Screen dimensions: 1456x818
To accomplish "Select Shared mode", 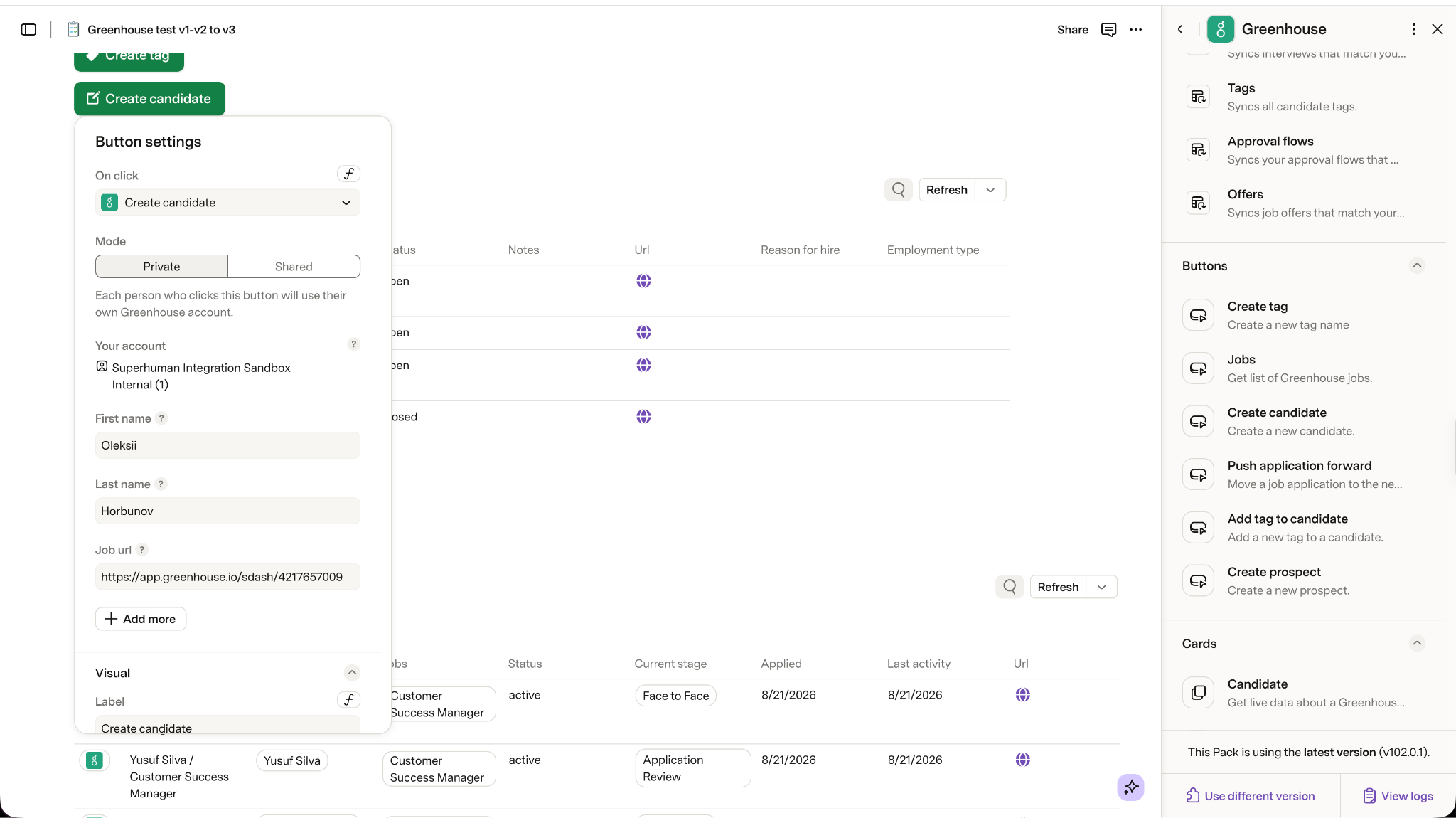I will coord(294,267).
